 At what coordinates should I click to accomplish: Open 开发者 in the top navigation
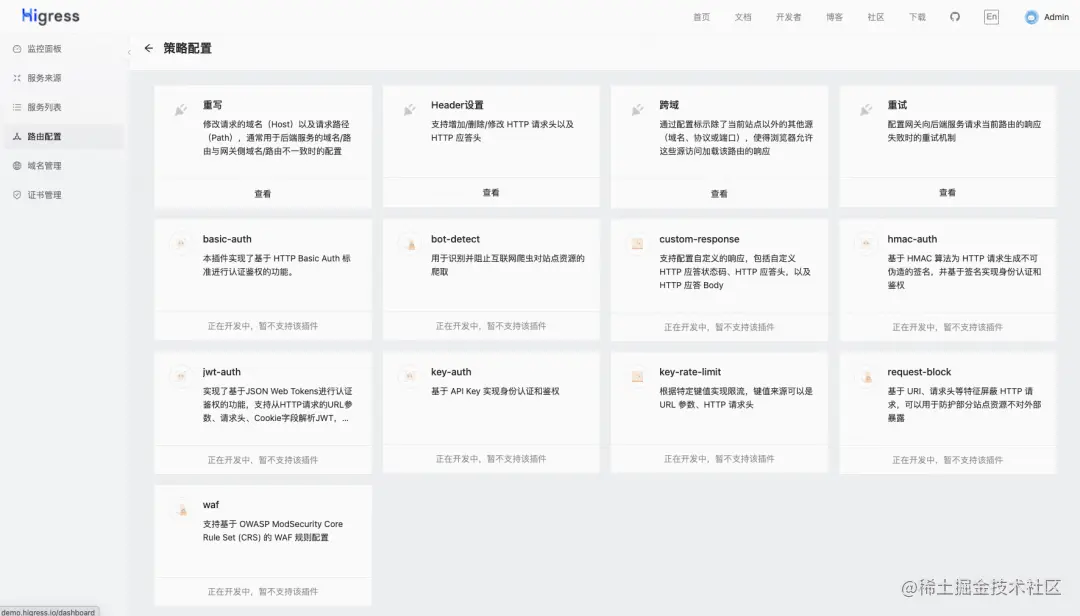789,17
